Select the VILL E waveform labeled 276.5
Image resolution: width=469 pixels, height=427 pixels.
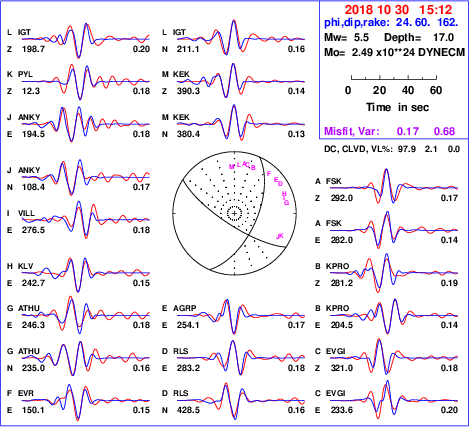[86, 220]
